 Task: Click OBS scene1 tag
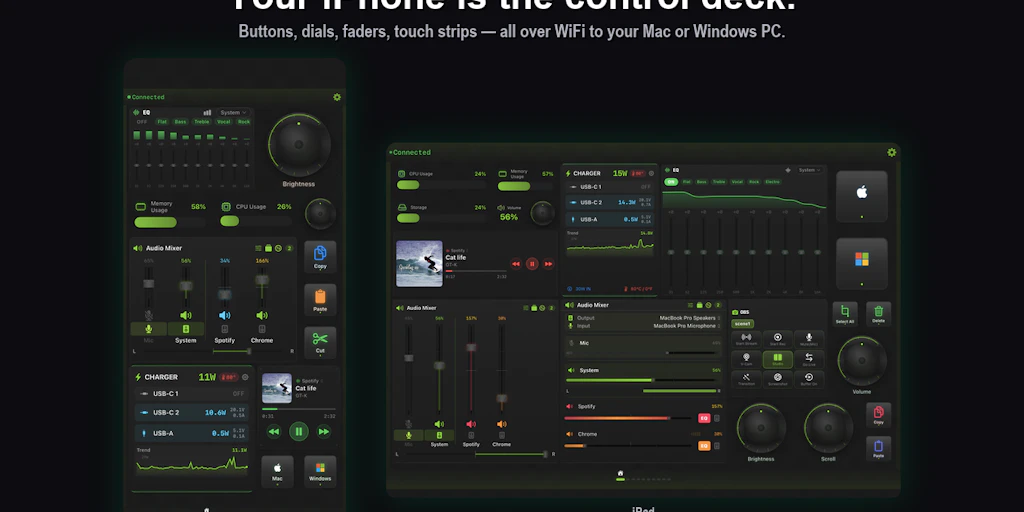click(743, 323)
